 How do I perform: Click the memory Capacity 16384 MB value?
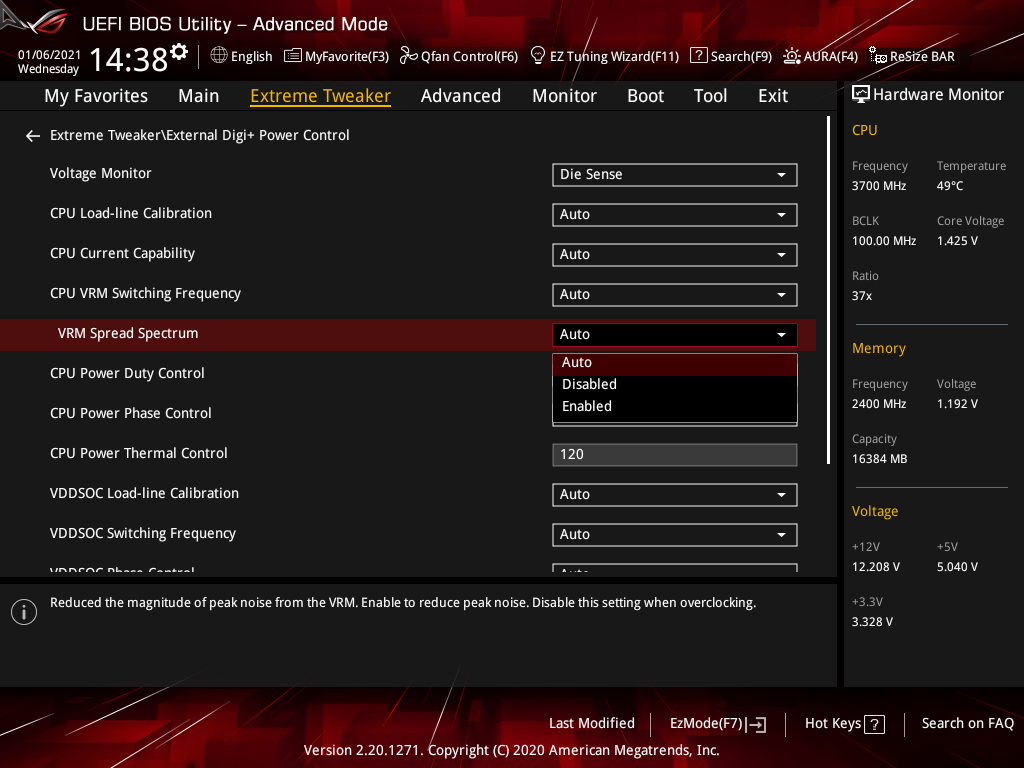879,459
